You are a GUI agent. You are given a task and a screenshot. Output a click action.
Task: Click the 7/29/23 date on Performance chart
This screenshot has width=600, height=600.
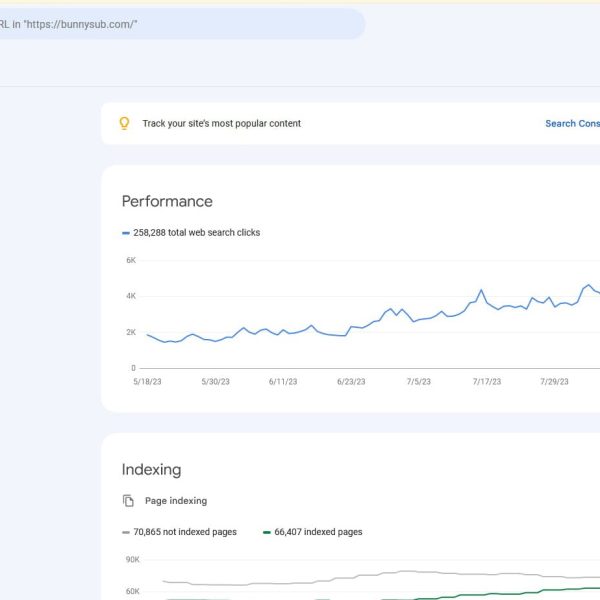[x=555, y=381]
